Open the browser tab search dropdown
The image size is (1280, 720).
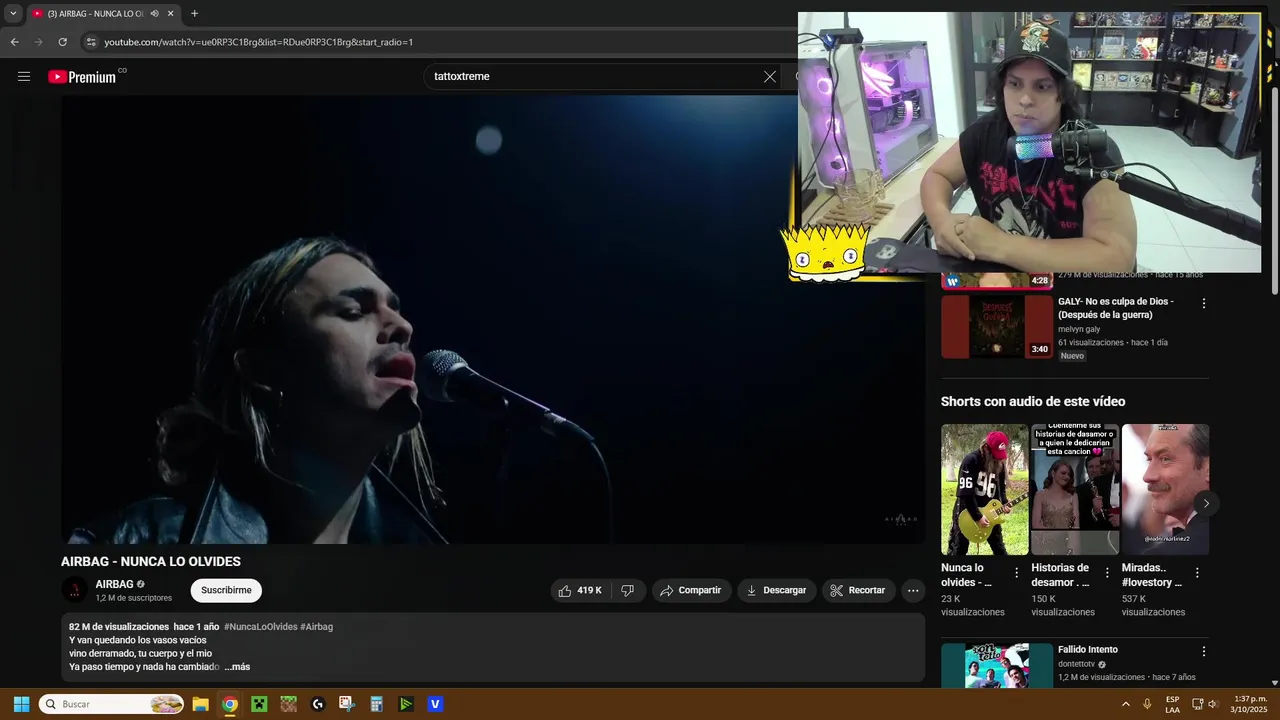pos(13,13)
